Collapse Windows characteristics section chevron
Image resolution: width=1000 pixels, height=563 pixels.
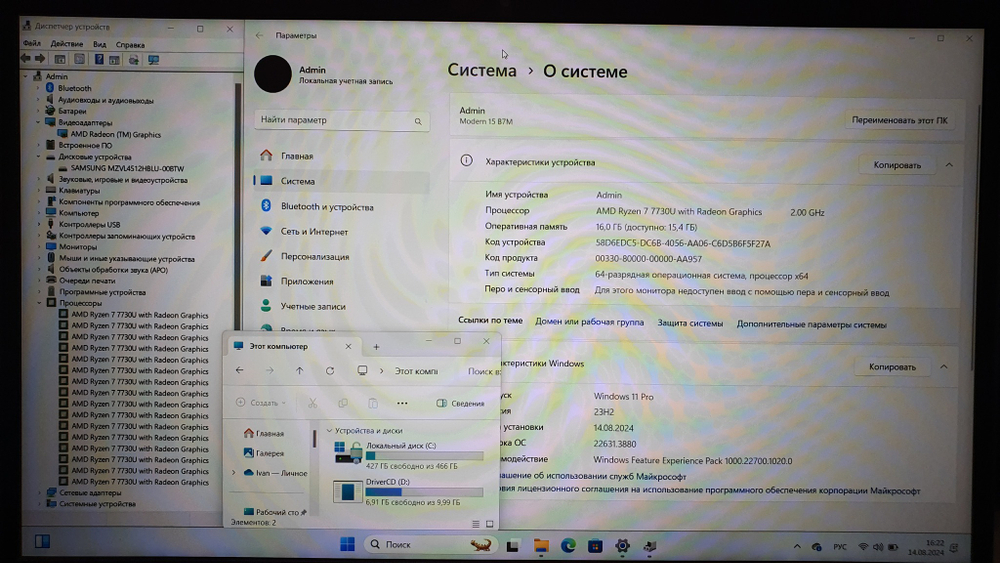pos(944,367)
